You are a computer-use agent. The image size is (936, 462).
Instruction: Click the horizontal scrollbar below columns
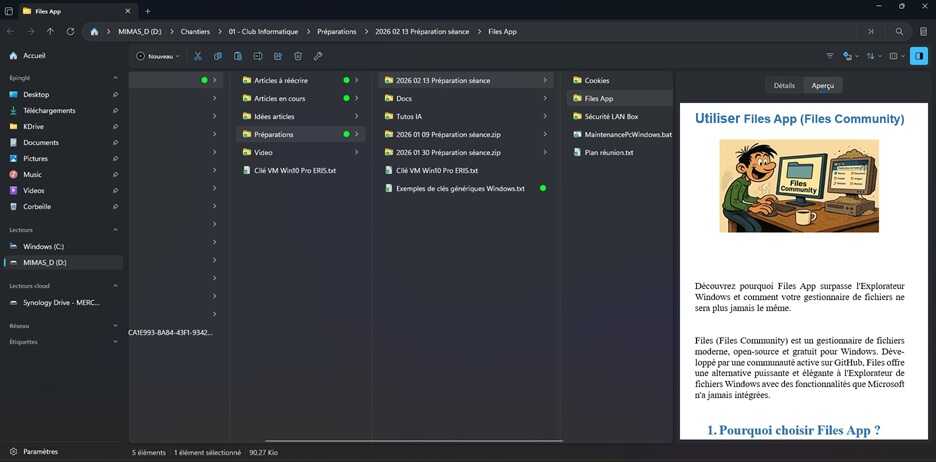point(414,442)
